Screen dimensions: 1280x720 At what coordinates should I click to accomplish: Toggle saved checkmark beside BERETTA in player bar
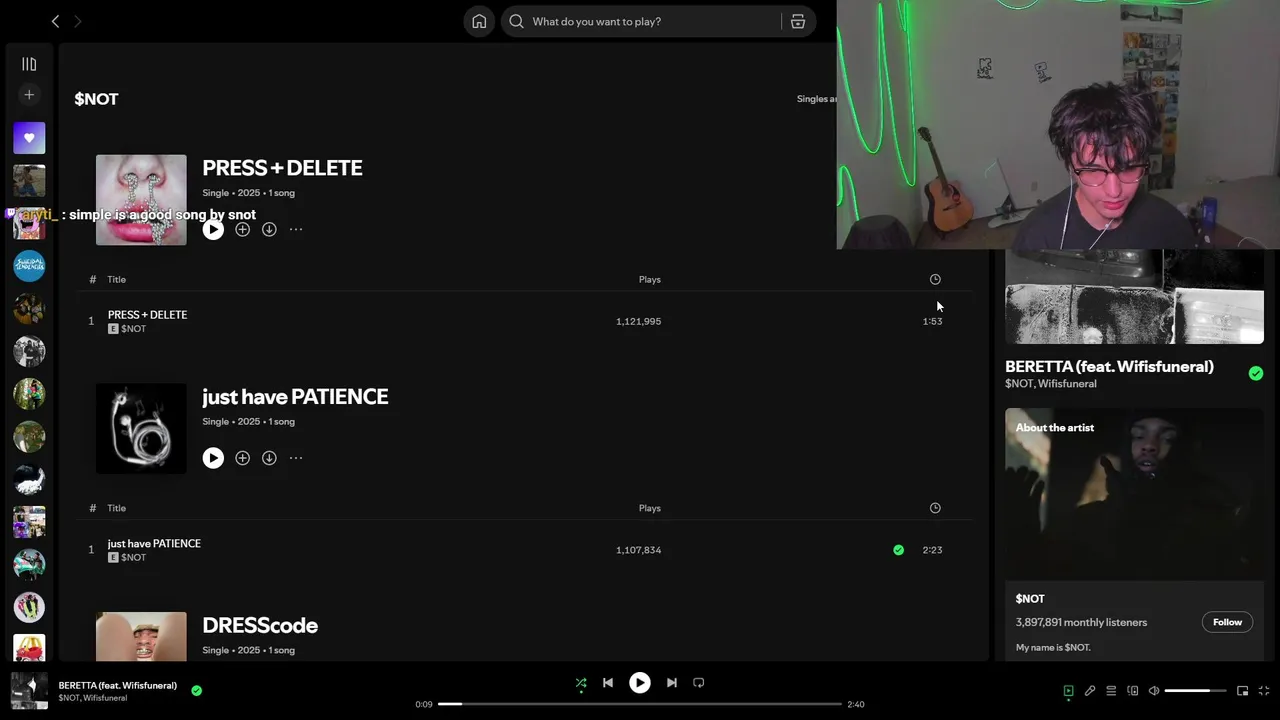click(x=196, y=690)
